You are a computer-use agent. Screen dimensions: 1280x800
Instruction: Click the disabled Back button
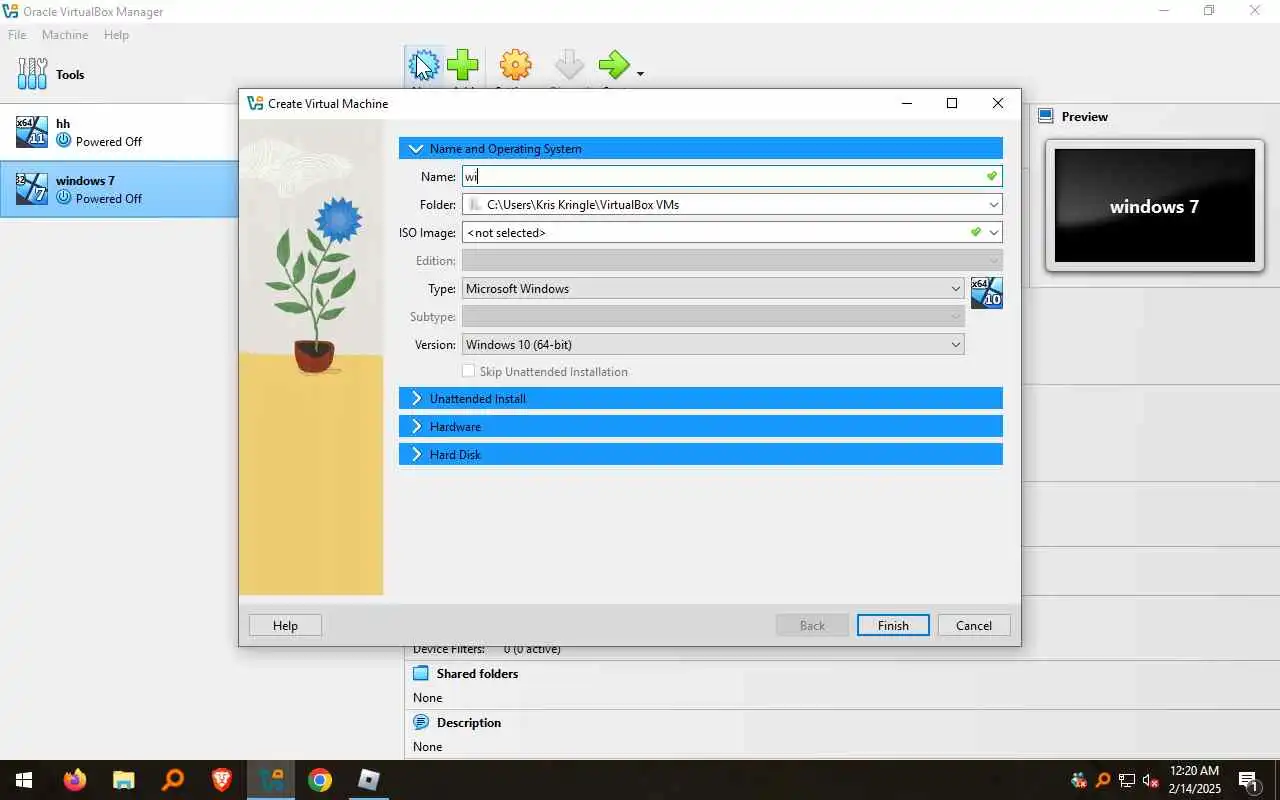click(x=812, y=625)
